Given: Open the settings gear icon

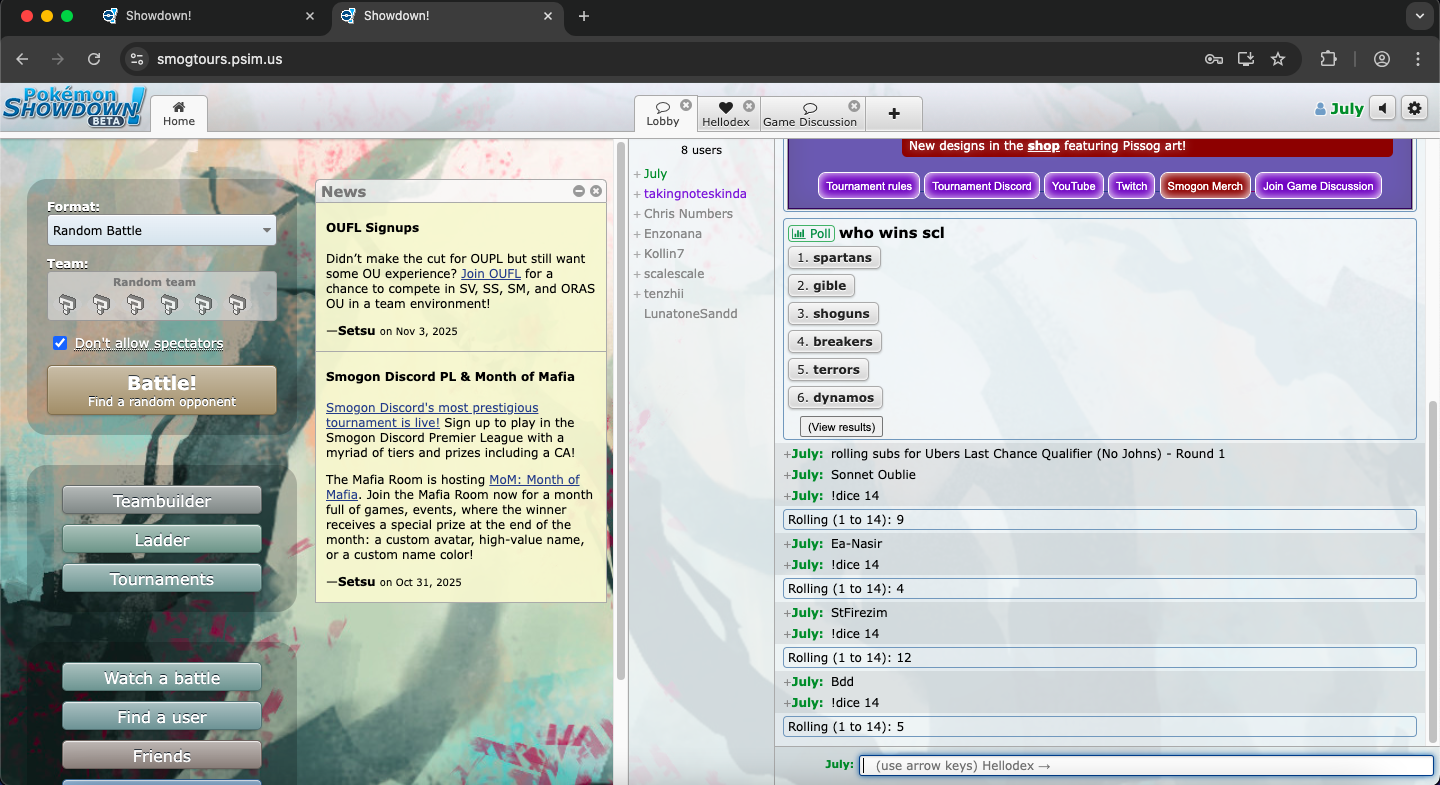Looking at the screenshot, I should click(x=1414, y=108).
